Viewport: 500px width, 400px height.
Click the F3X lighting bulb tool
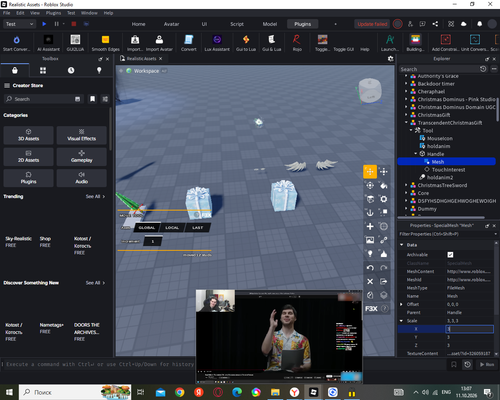(x=370, y=254)
